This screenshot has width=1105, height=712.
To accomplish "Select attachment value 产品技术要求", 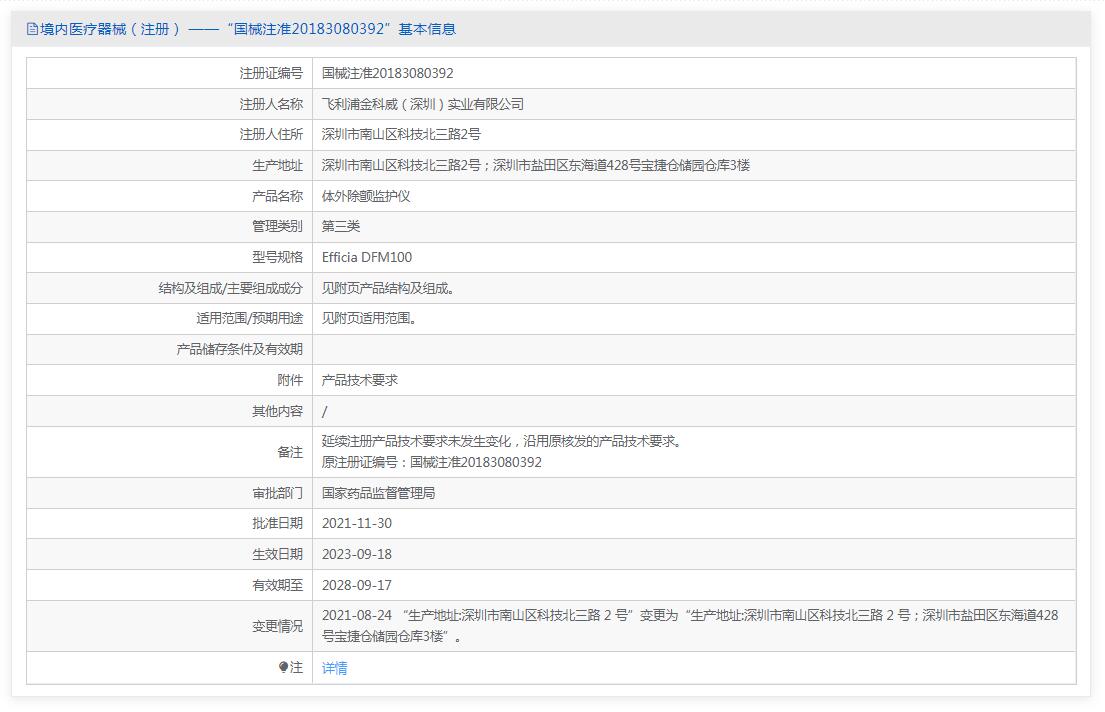I will click(x=359, y=380).
